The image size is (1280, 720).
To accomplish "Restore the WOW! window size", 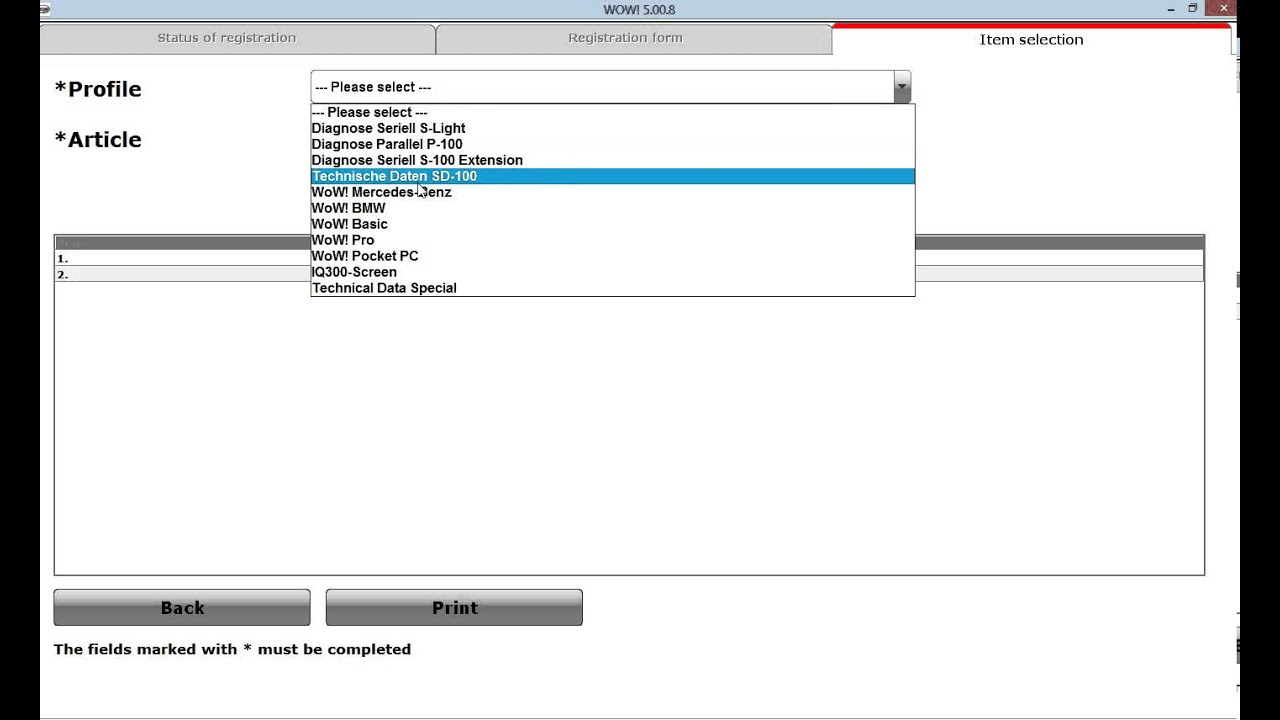I will click(x=1192, y=8).
